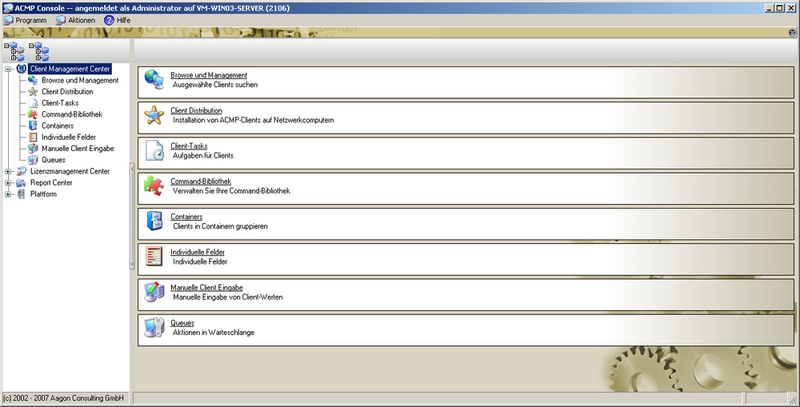This screenshot has width=800, height=407.
Task: Expand the Lizenzmanagement Center node
Action: (8, 171)
